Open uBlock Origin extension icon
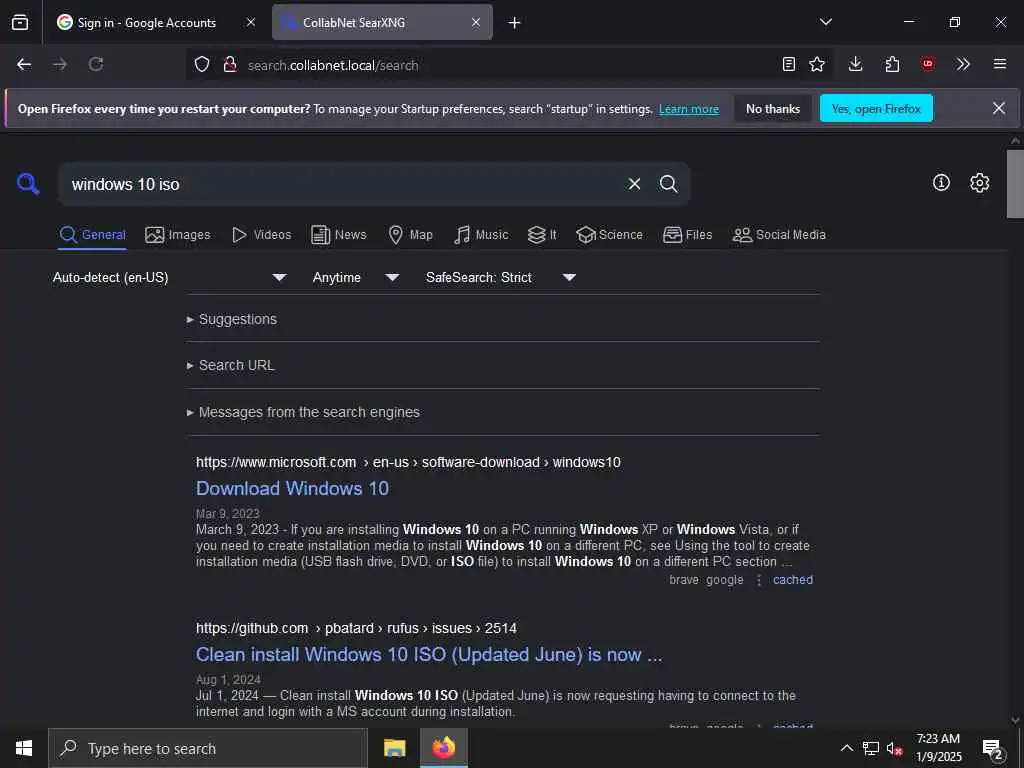This screenshot has height=768, width=1024. [927, 64]
